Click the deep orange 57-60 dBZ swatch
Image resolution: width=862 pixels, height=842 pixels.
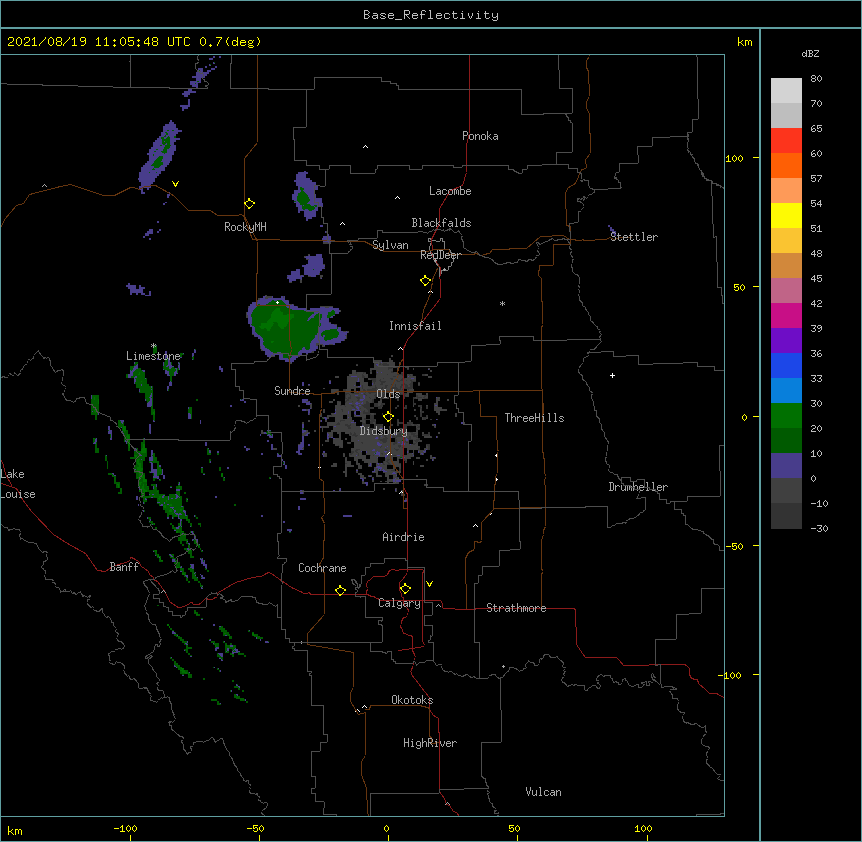[x=786, y=165]
